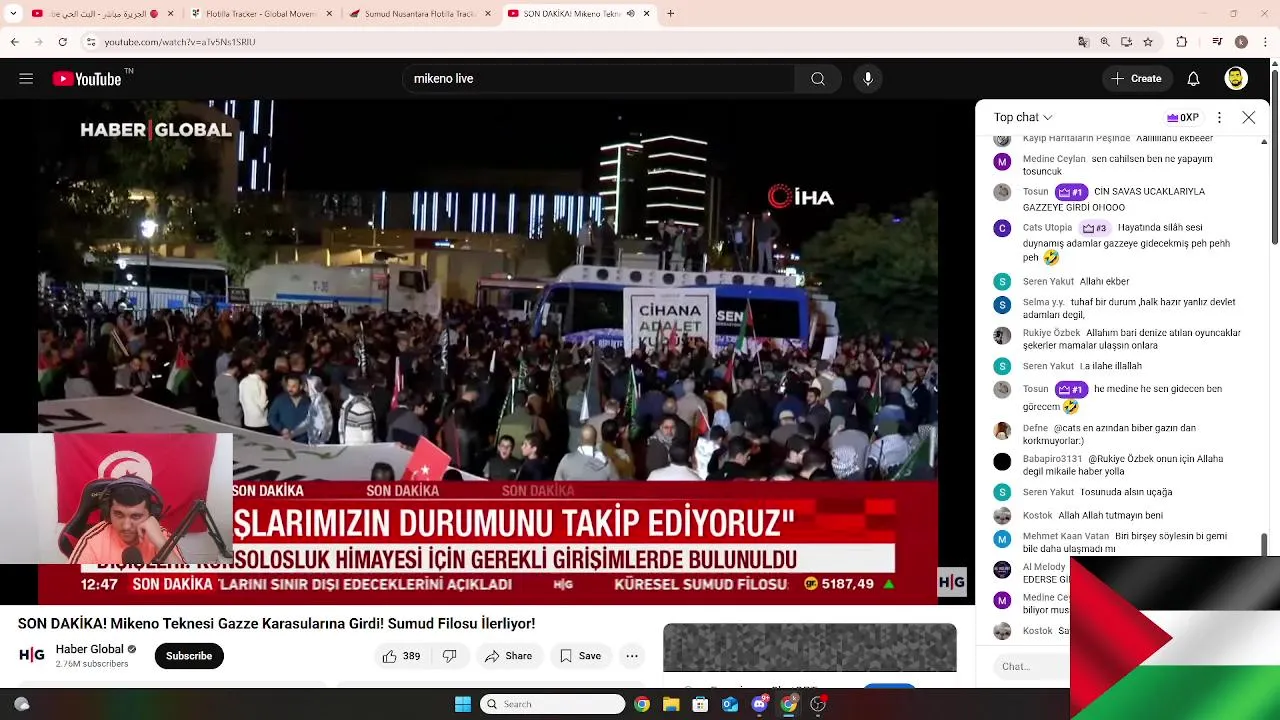Start voice search with microphone icon
The width and height of the screenshot is (1280, 720).
[x=868, y=79]
